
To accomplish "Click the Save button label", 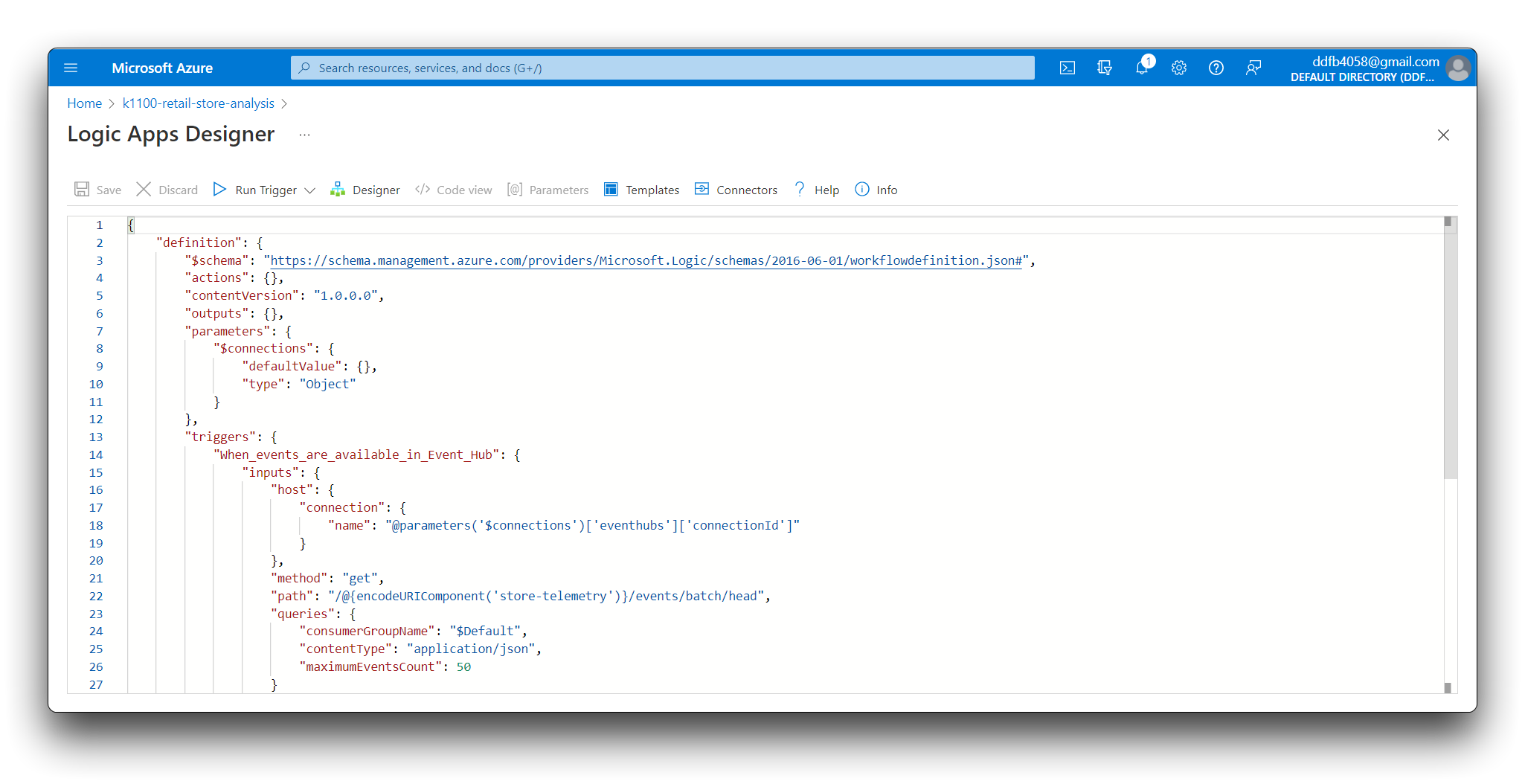I will (x=109, y=190).
